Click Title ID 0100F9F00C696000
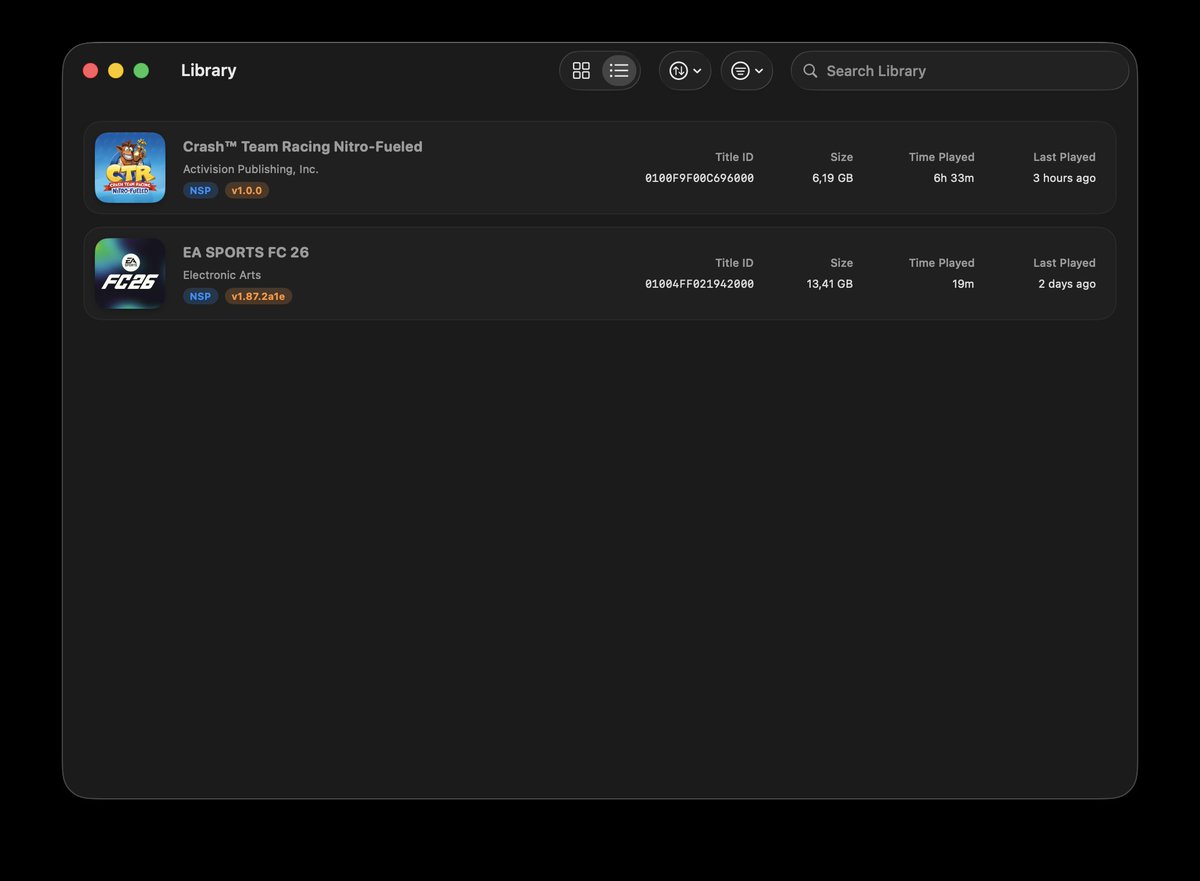The height and width of the screenshot is (881, 1200). tap(699, 178)
